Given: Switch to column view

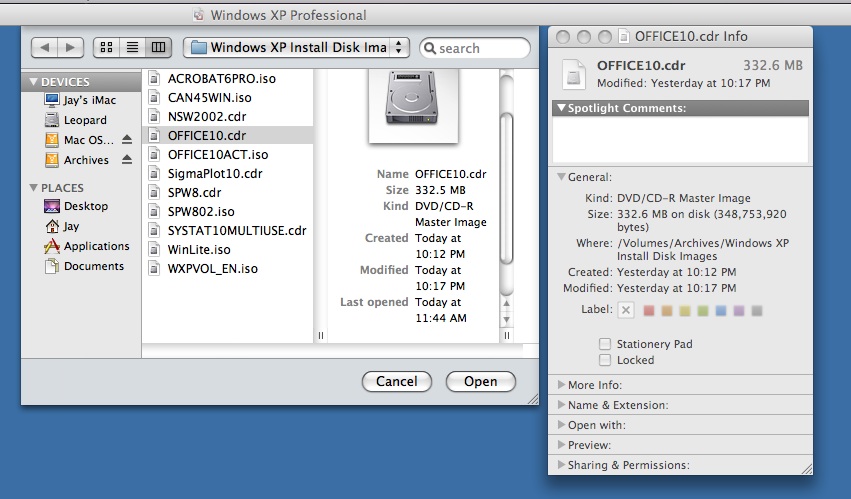Looking at the screenshot, I should pyautogui.click(x=158, y=47).
